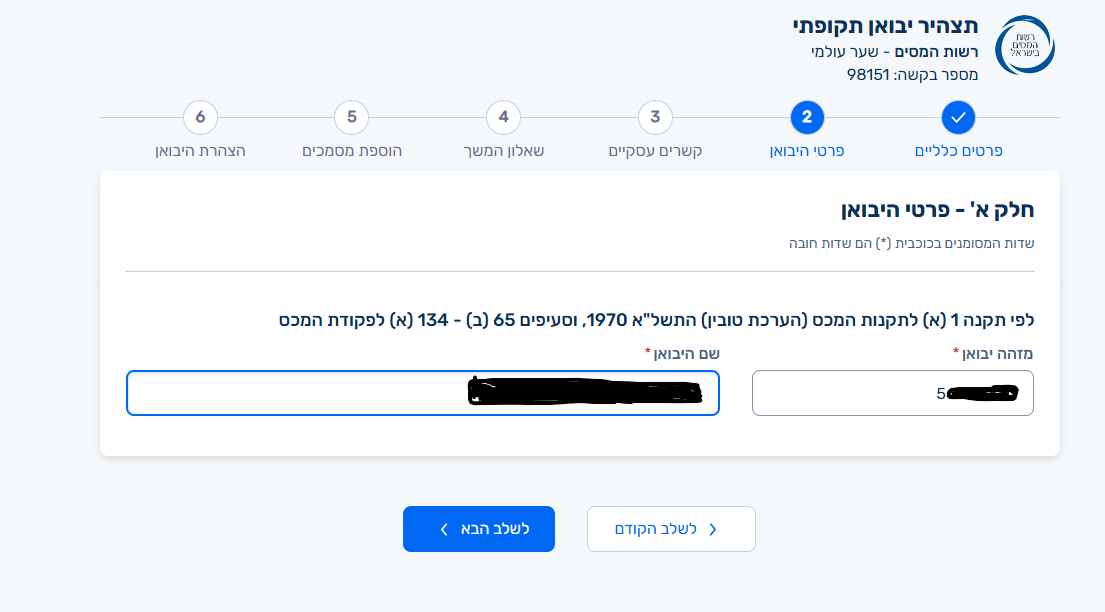The width and height of the screenshot is (1105, 612).
Task: Click the תצהיר יבואן תקופתי page title
Action: (885, 26)
